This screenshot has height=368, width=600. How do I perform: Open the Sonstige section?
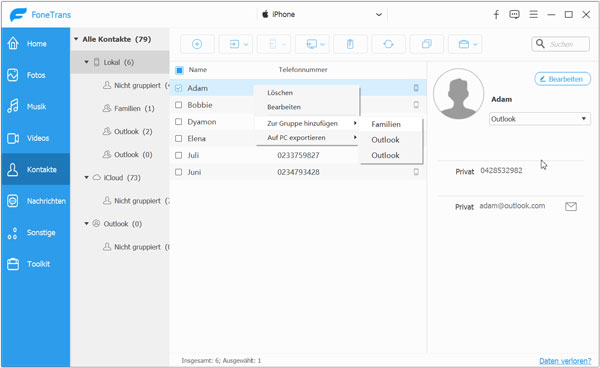coord(36,233)
